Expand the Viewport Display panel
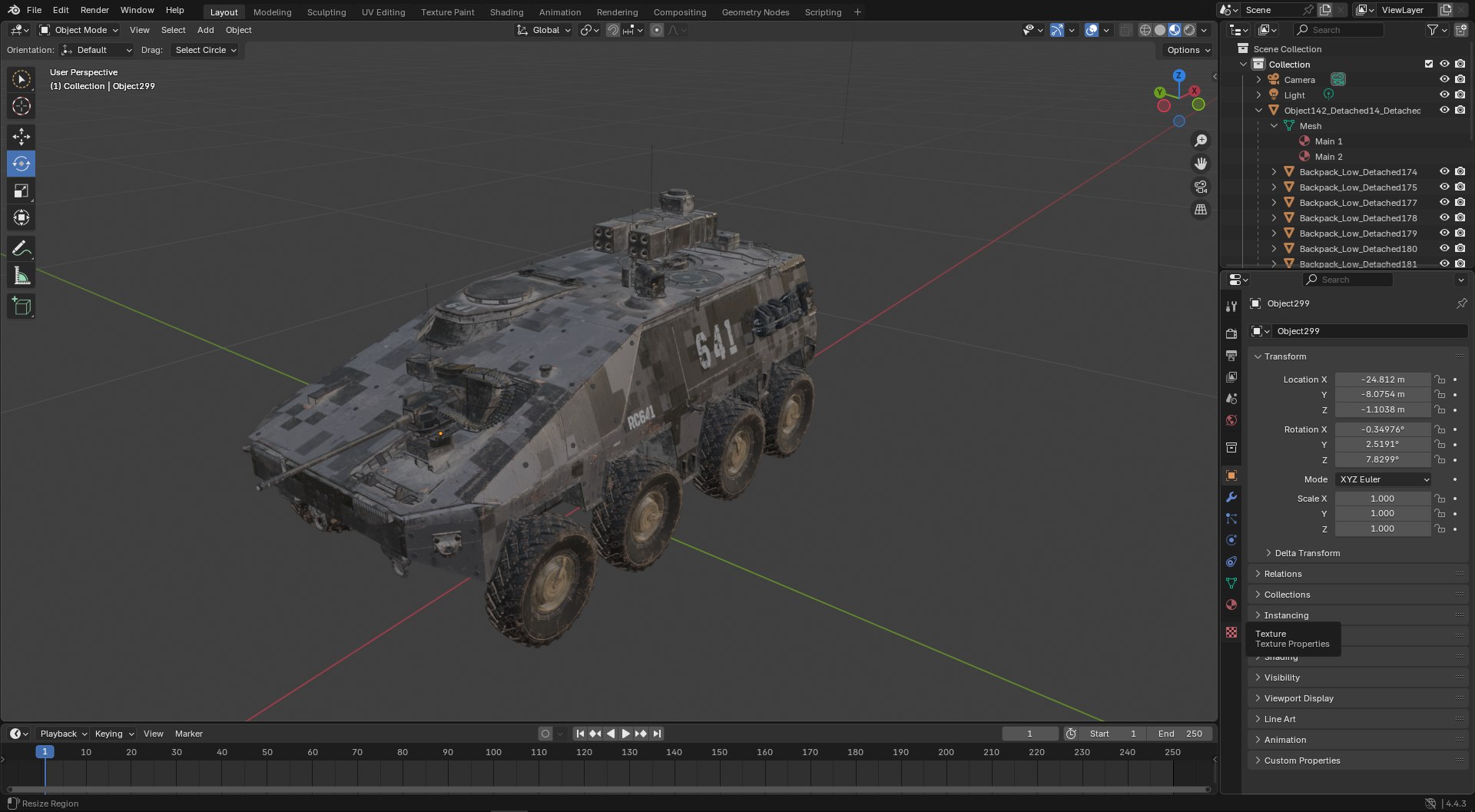The width and height of the screenshot is (1475, 812). [1298, 698]
